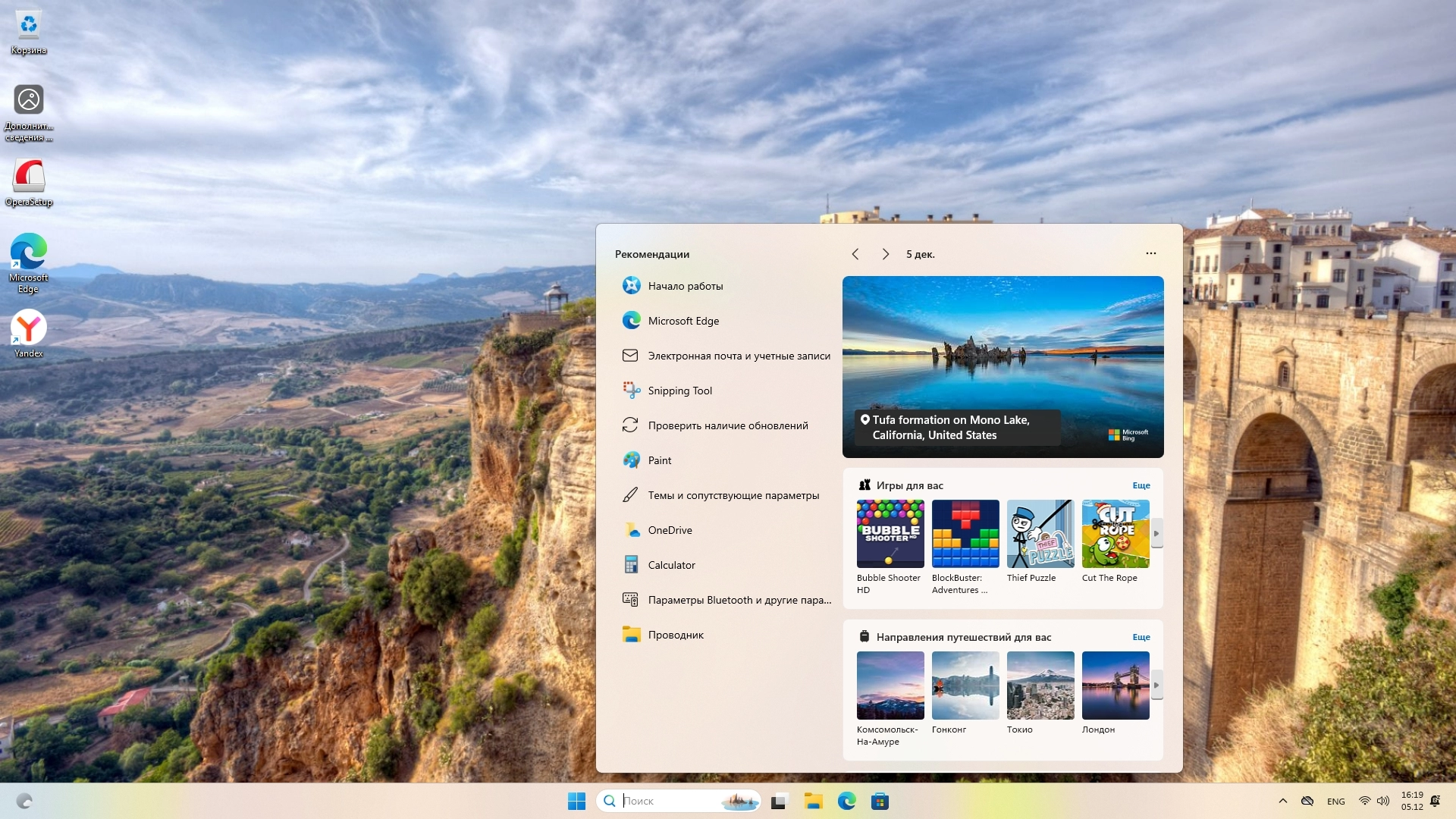Click "Еще" link next to games
Image resolution: width=1456 pixels, height=819 pixels.
(1141, 485)
